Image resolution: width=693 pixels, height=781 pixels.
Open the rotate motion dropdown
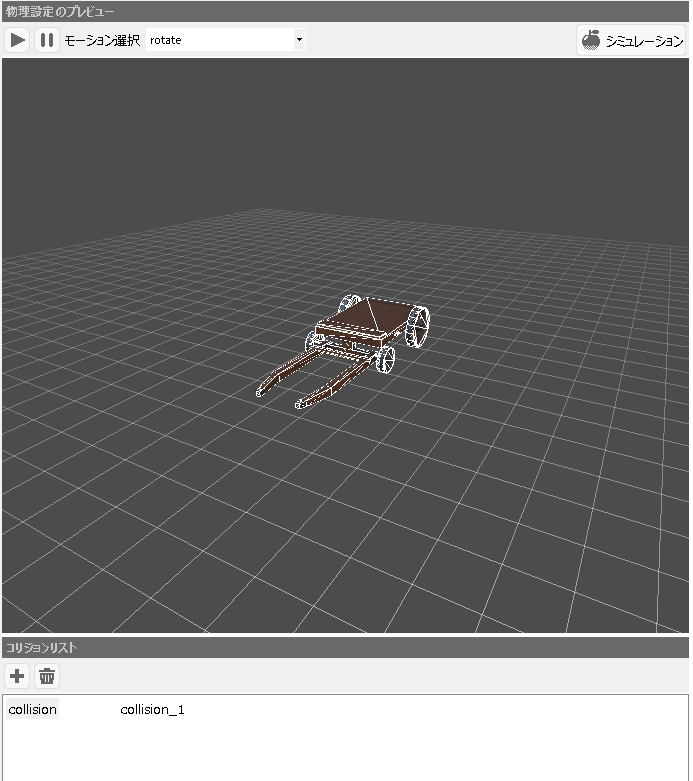(x=225, y=40)
